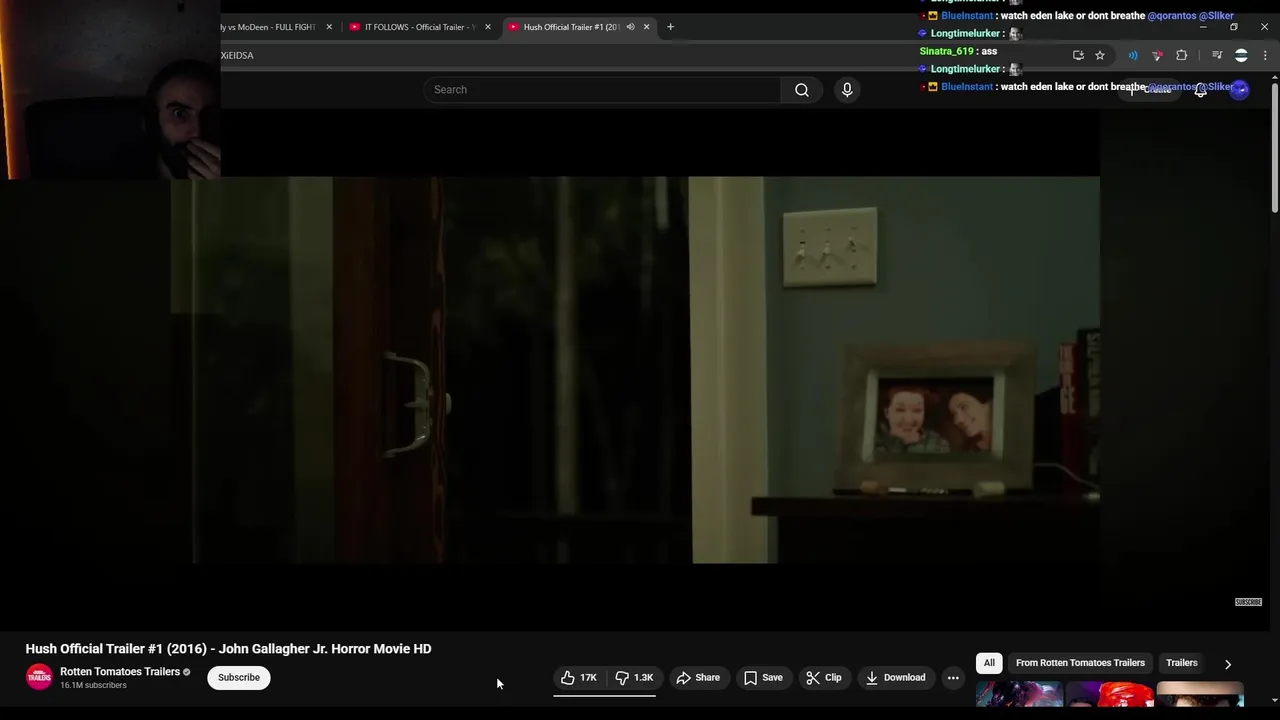Dislike the video showing 1.3K
This screenshot has height=720, width=1280.
point(634,677)
